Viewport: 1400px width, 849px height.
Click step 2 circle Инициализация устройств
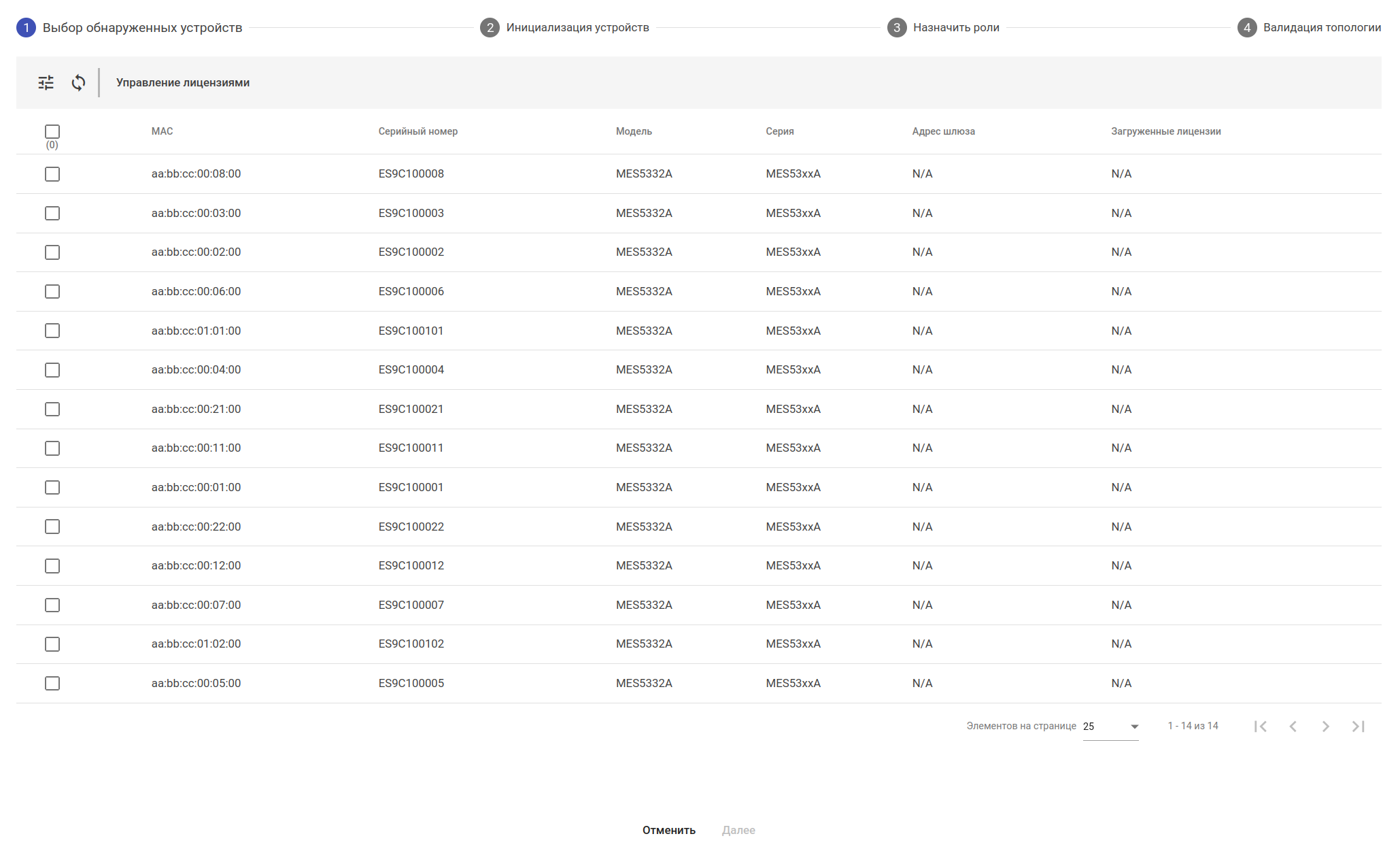point(490,28)
